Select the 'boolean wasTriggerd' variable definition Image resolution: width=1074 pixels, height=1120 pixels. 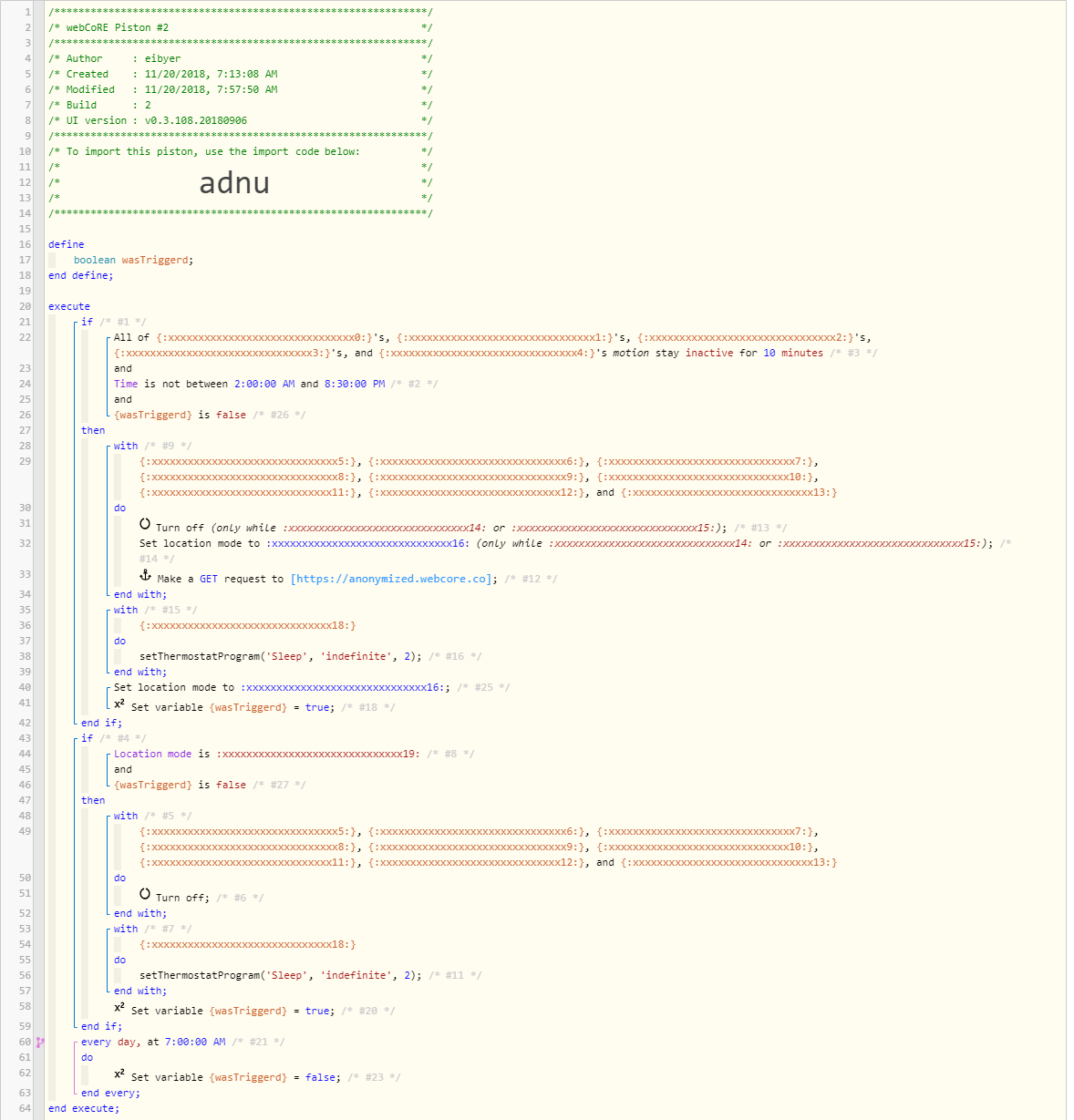pyautogui.click(x=133, y=260)
